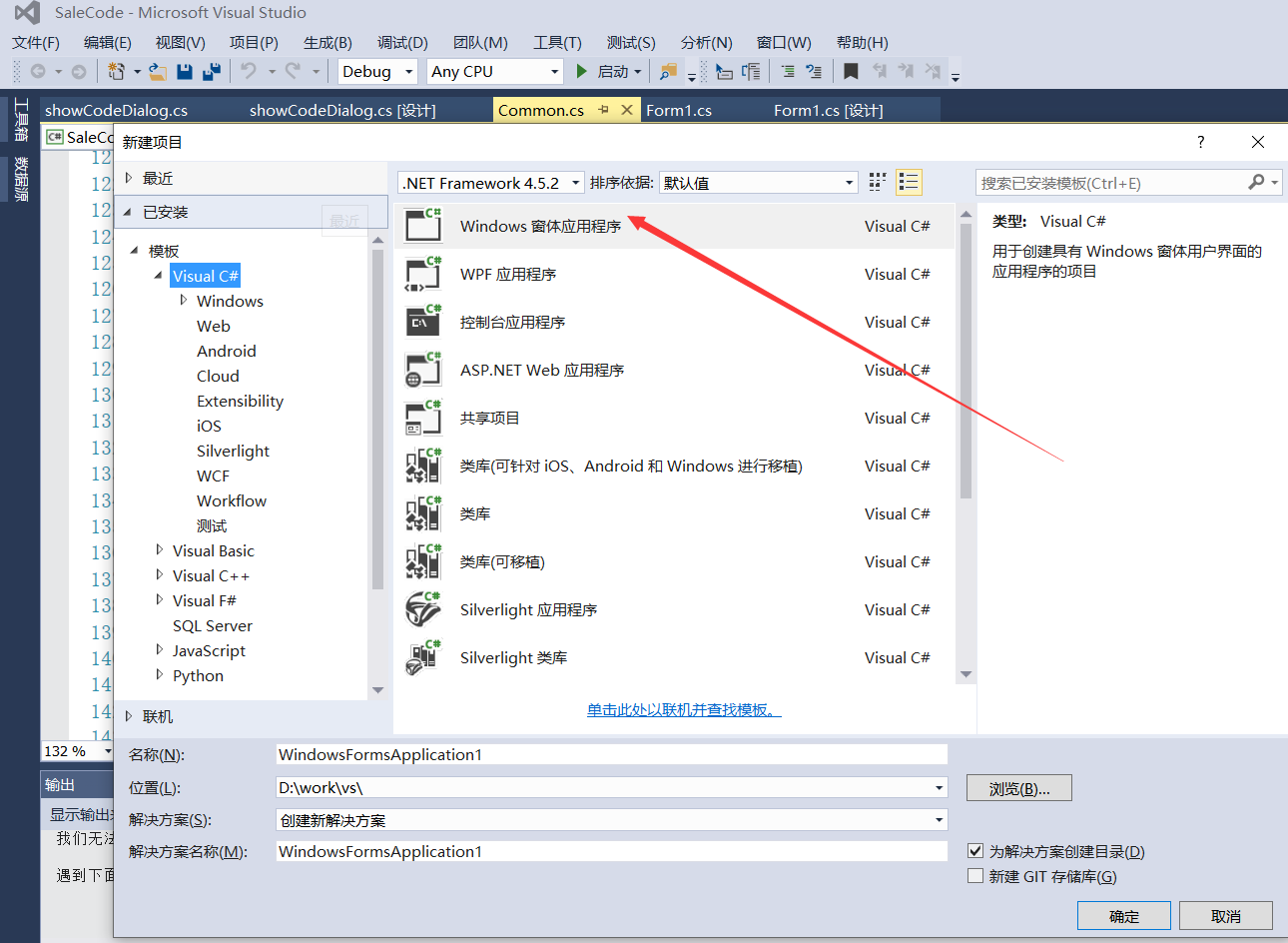Click the 确定 button
Viewport: 1288px width, 943px height.
click(1124, 916)
